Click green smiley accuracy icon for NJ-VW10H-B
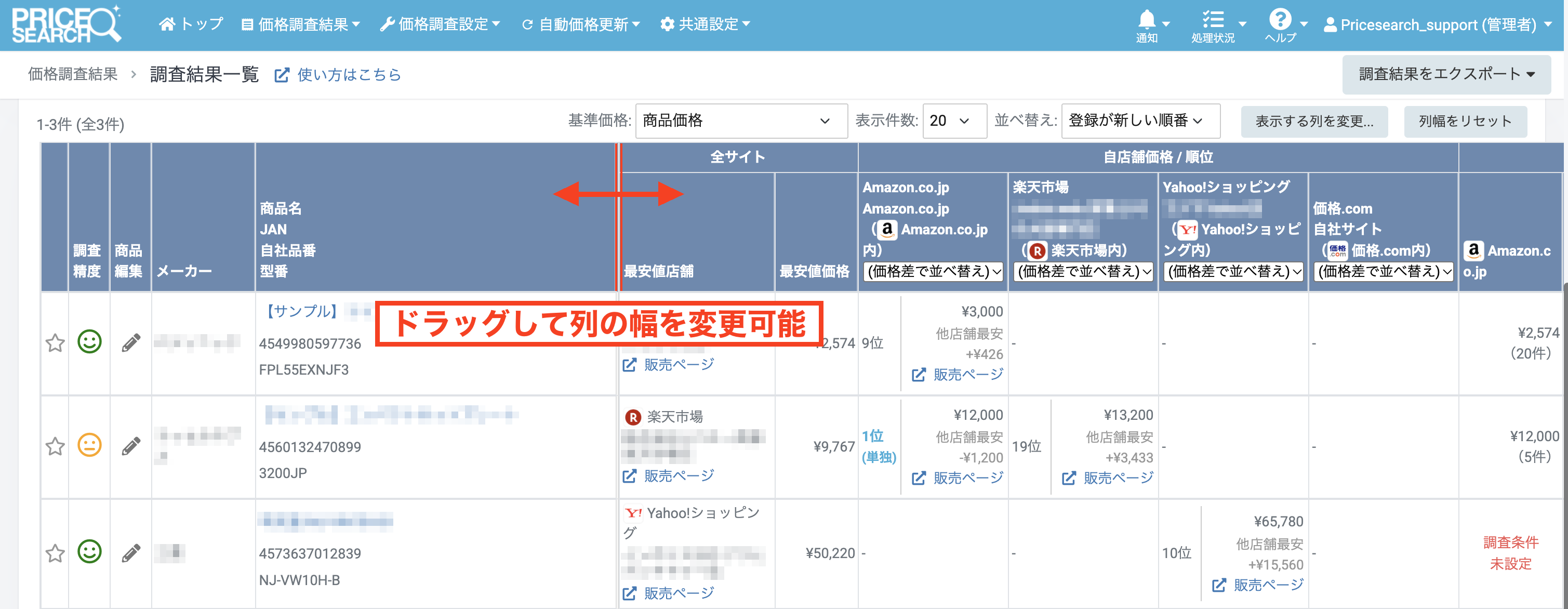The height and width of the screenshot is (609, 1568). 89,552
